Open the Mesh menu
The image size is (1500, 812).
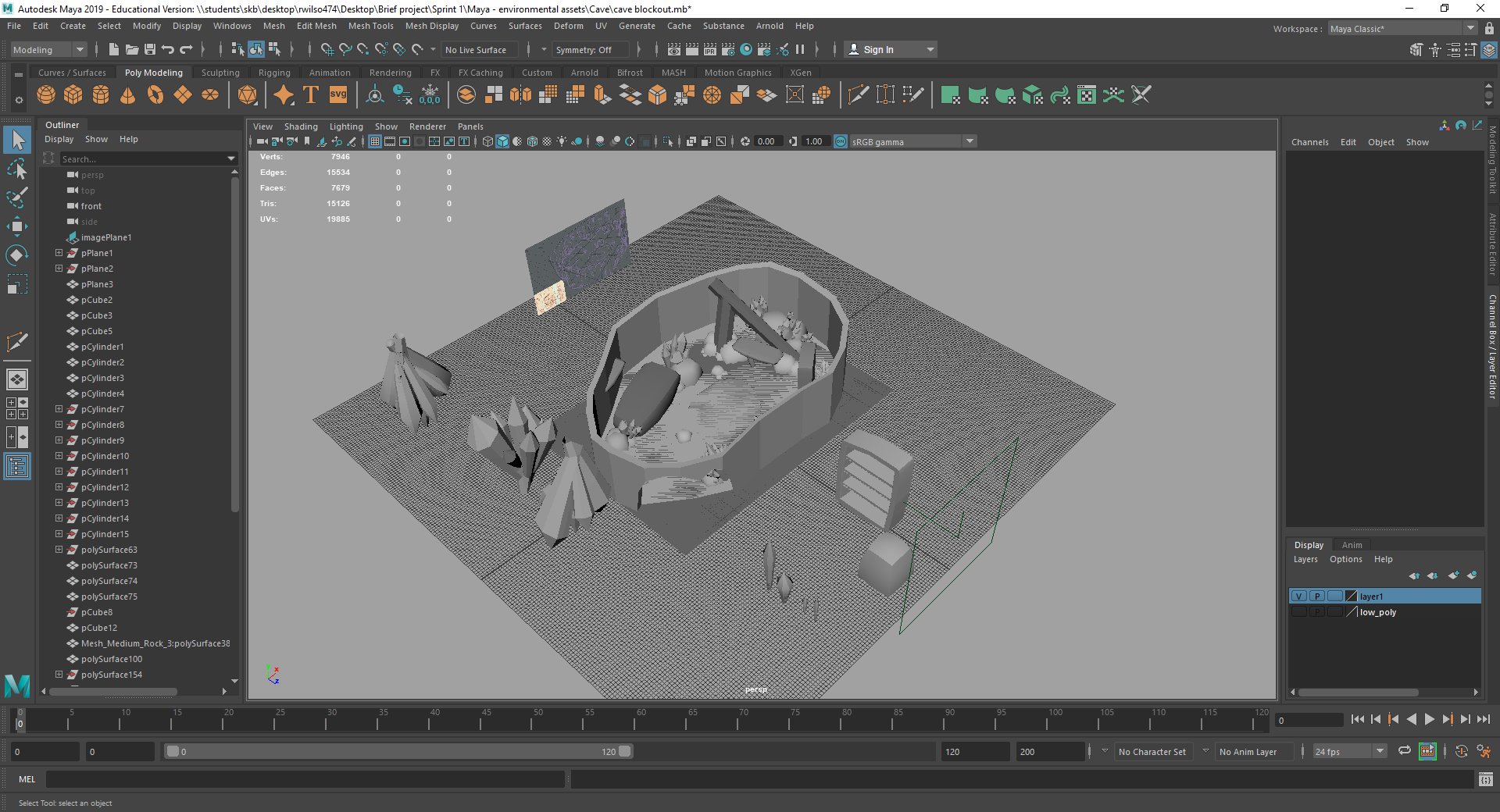click(x=273, y=26)
